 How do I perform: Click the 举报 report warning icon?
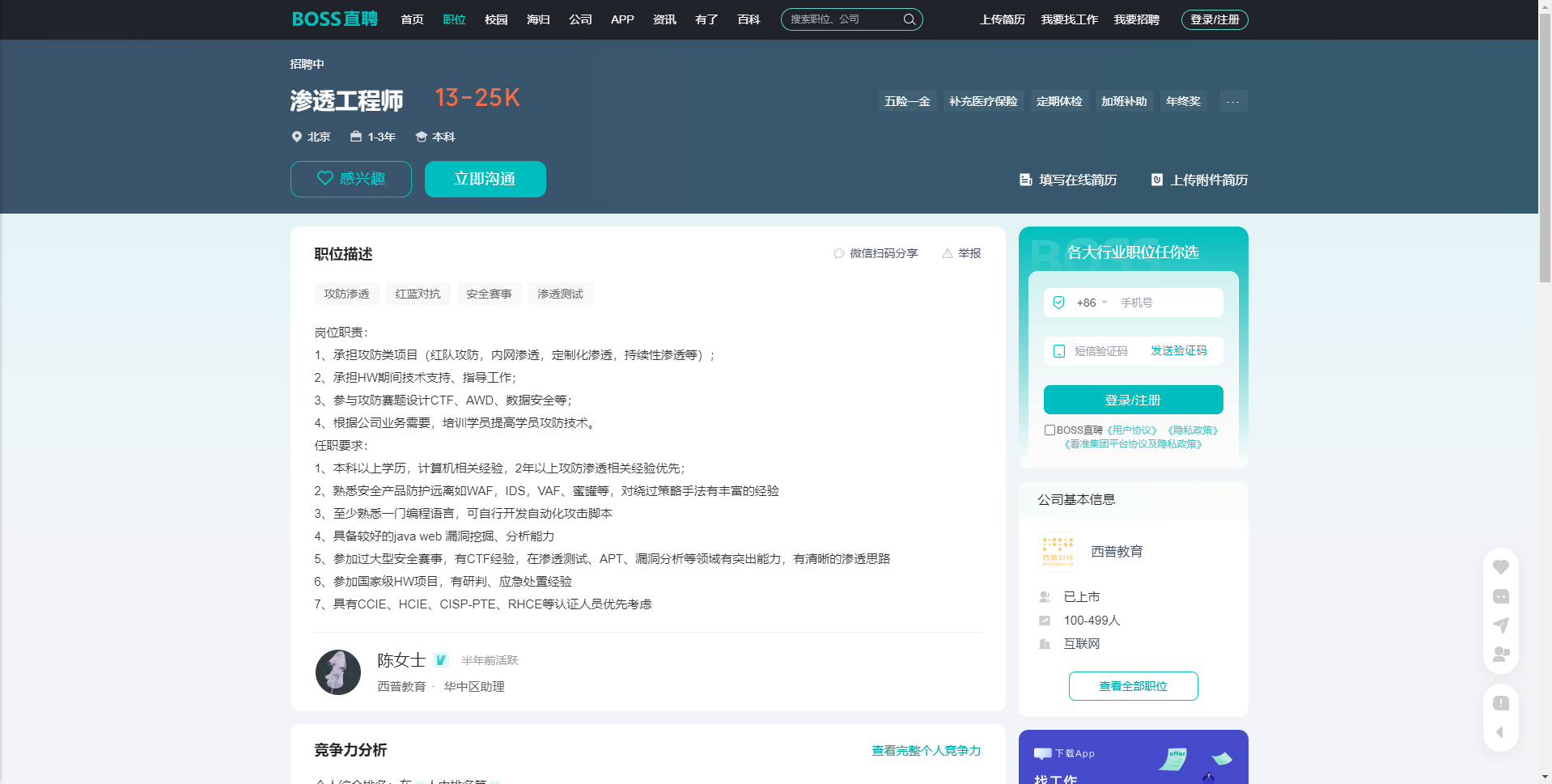[947, 253]
